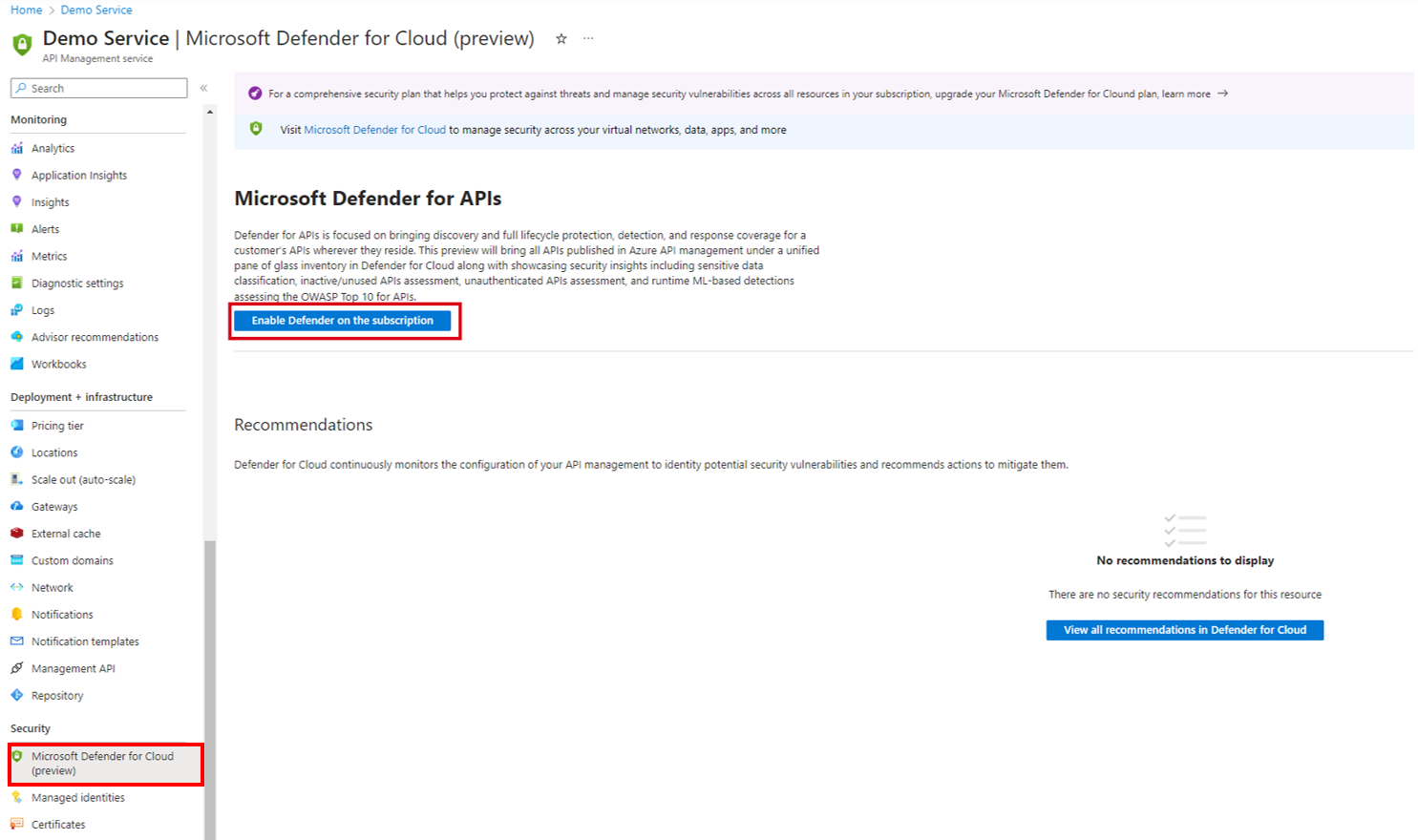This screenshot has width=1418, height=840.
Task: Click the Logs icon in Monitoring
Action: [17, 310]
